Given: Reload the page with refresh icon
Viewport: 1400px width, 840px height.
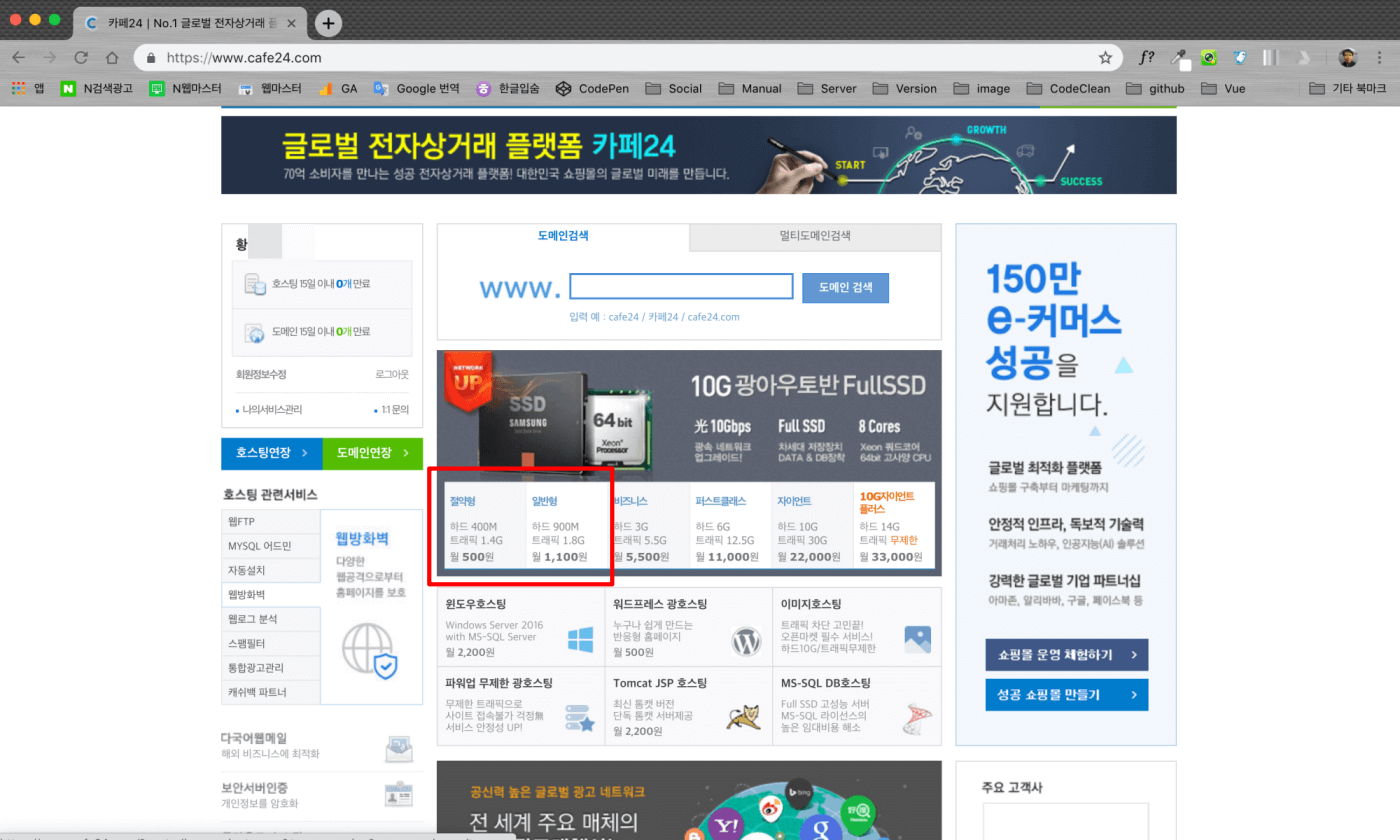Looking at the screenshot, I should click(81, 58).
